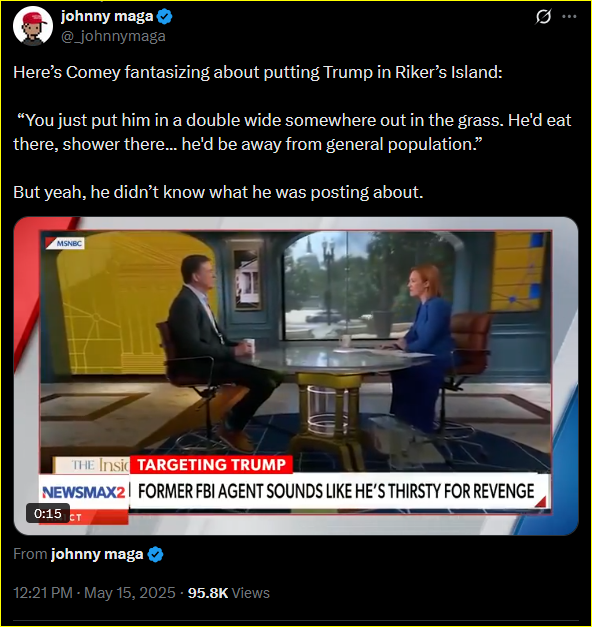Click the @_johnnymaga handle
The image size is (592, 627).
(113, 36)
